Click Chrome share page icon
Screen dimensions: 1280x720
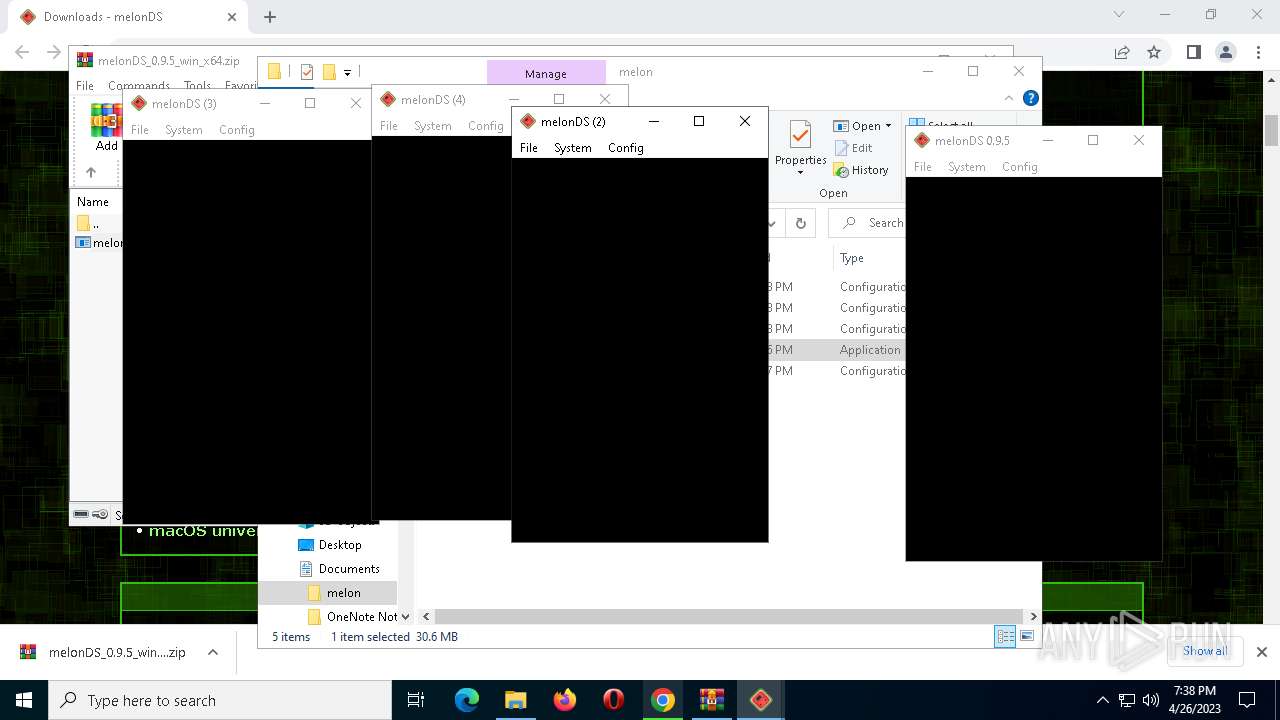click(x=1122, y=52)
